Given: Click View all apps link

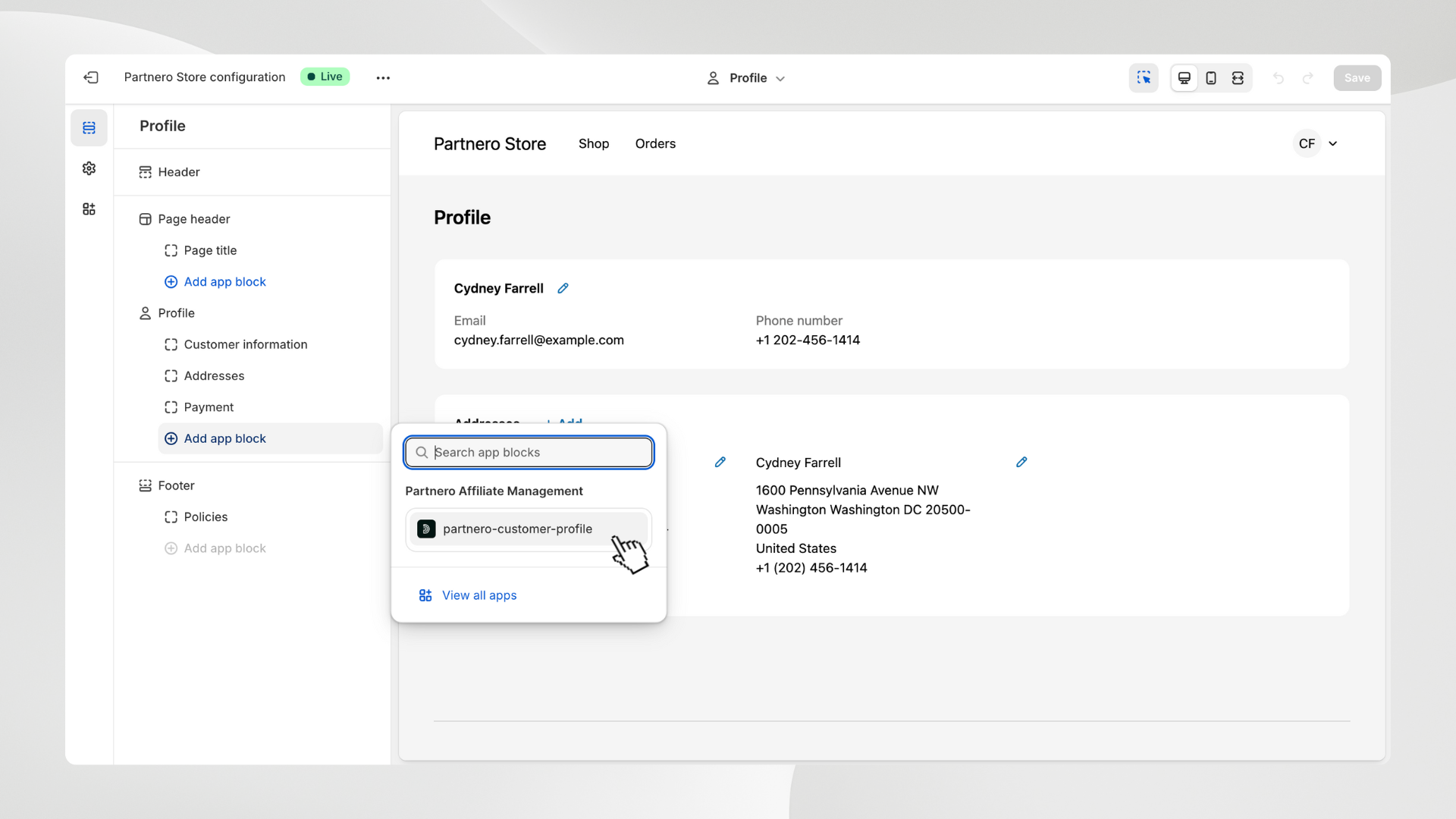Looking at the screenshot, I should pyautogui.click(x=479, y=595).
